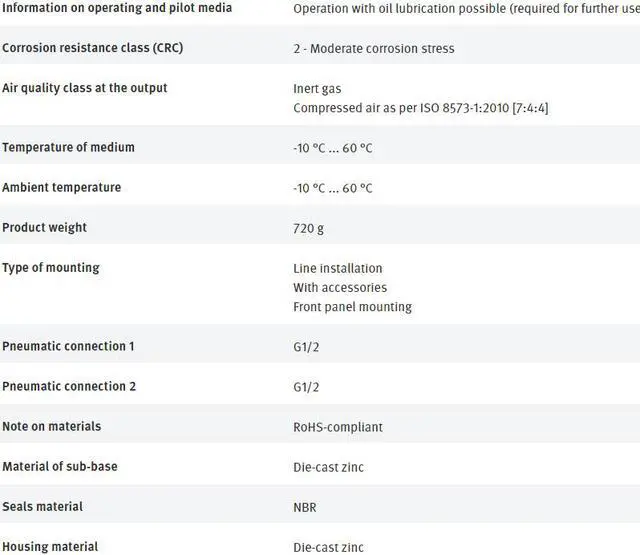
Task: Click the 'Ambient temperature' row label
Action: (x=61, y=187)
